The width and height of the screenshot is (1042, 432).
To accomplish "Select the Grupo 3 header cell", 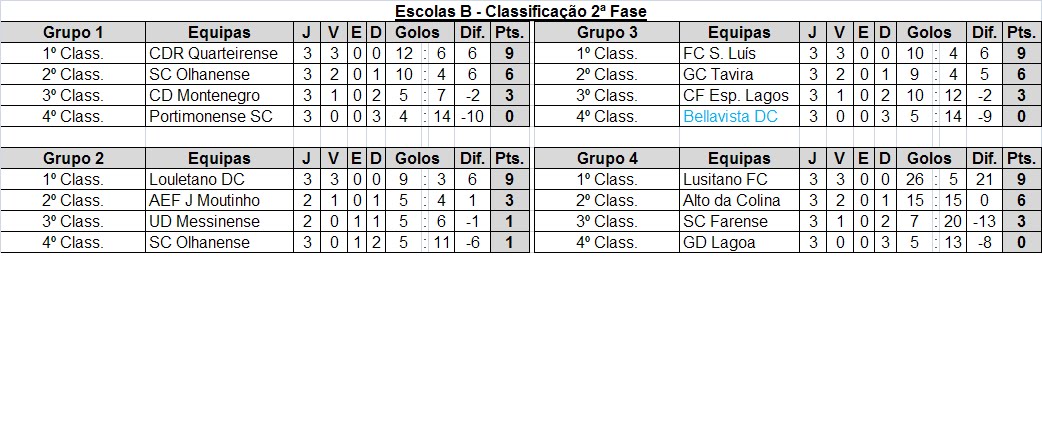I will coord(607,33).
